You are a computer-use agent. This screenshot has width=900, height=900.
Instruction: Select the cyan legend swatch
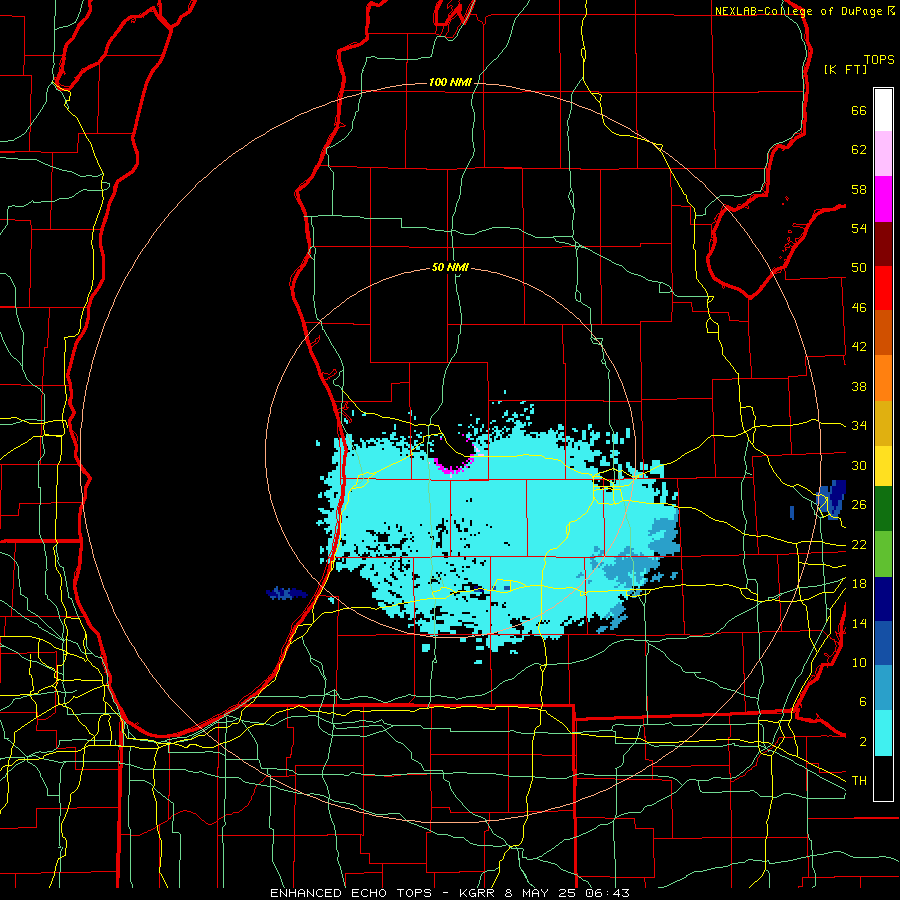coord(883,733)
